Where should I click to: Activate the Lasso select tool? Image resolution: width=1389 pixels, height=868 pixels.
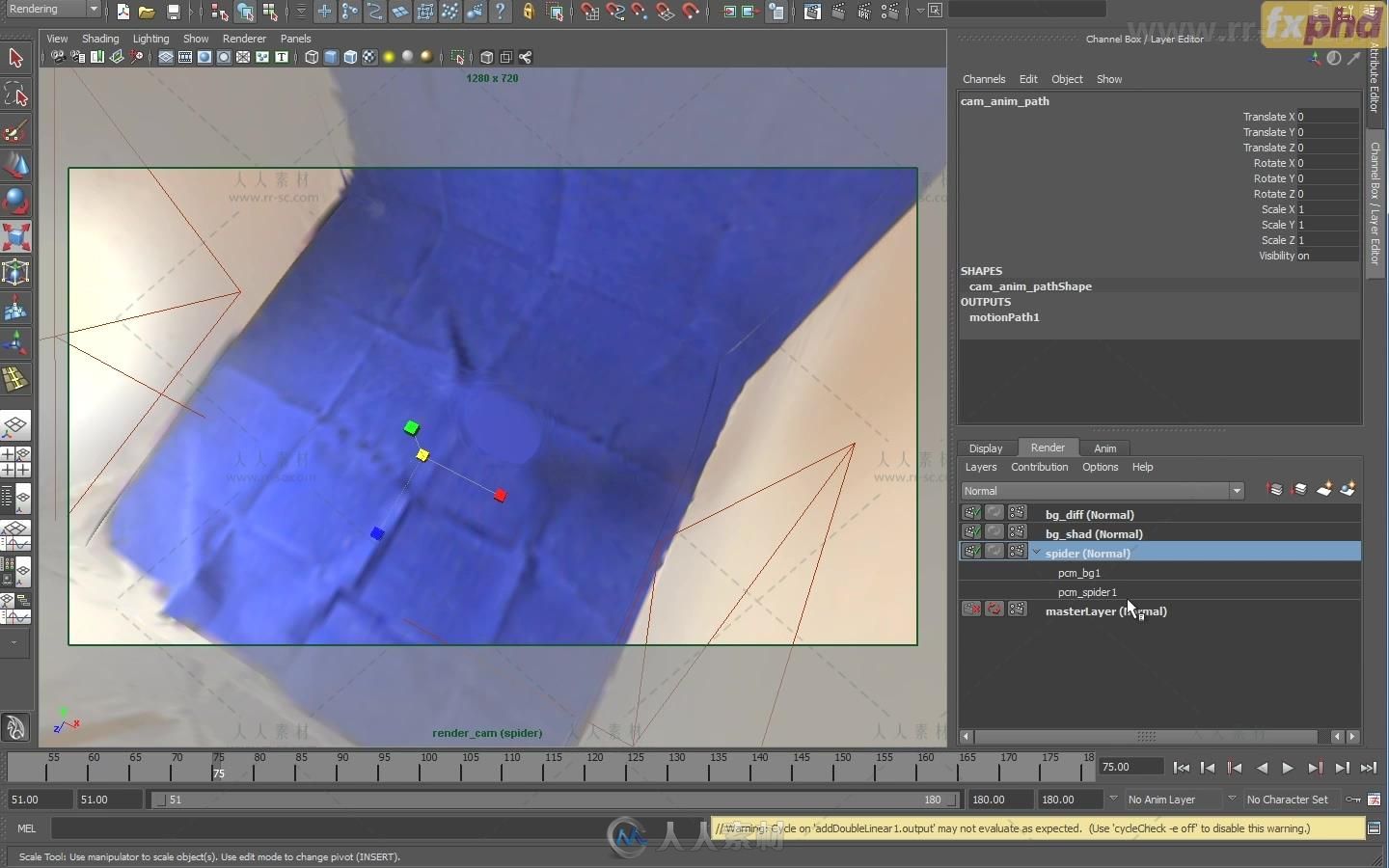[x=15, y=95]
